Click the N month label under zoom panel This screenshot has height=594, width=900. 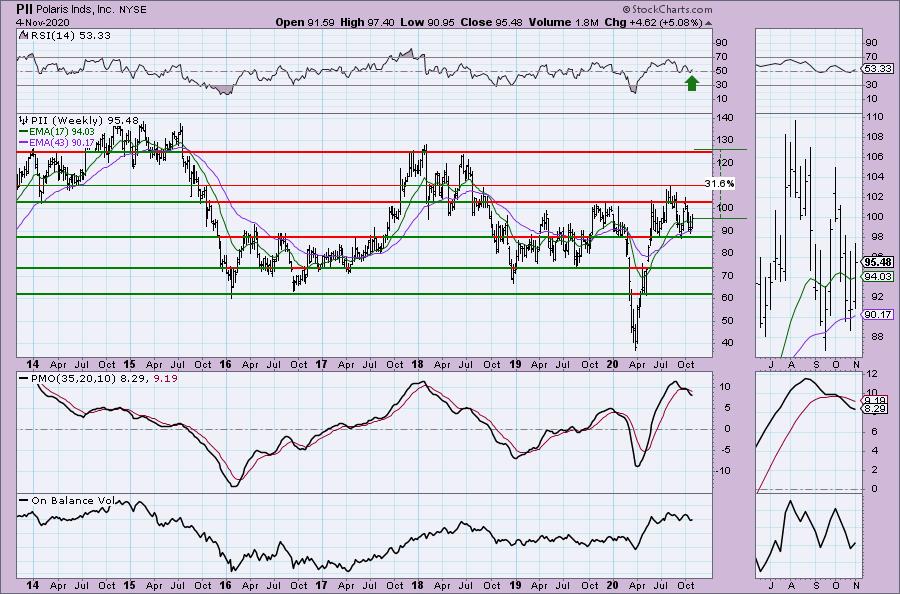coord(856,364)
